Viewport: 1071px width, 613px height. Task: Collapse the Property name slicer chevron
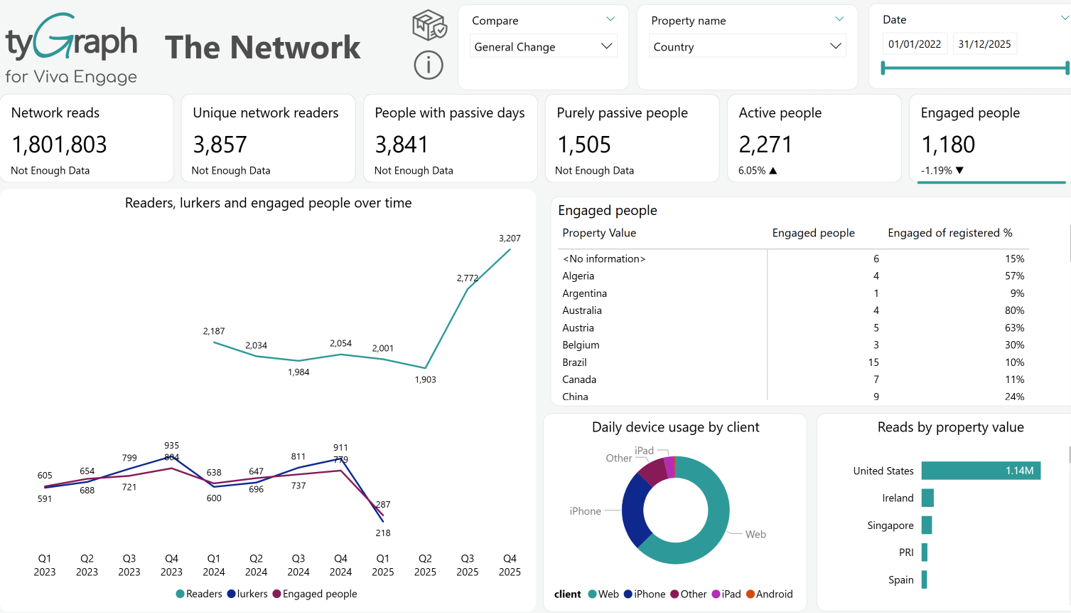coord(839,19)
